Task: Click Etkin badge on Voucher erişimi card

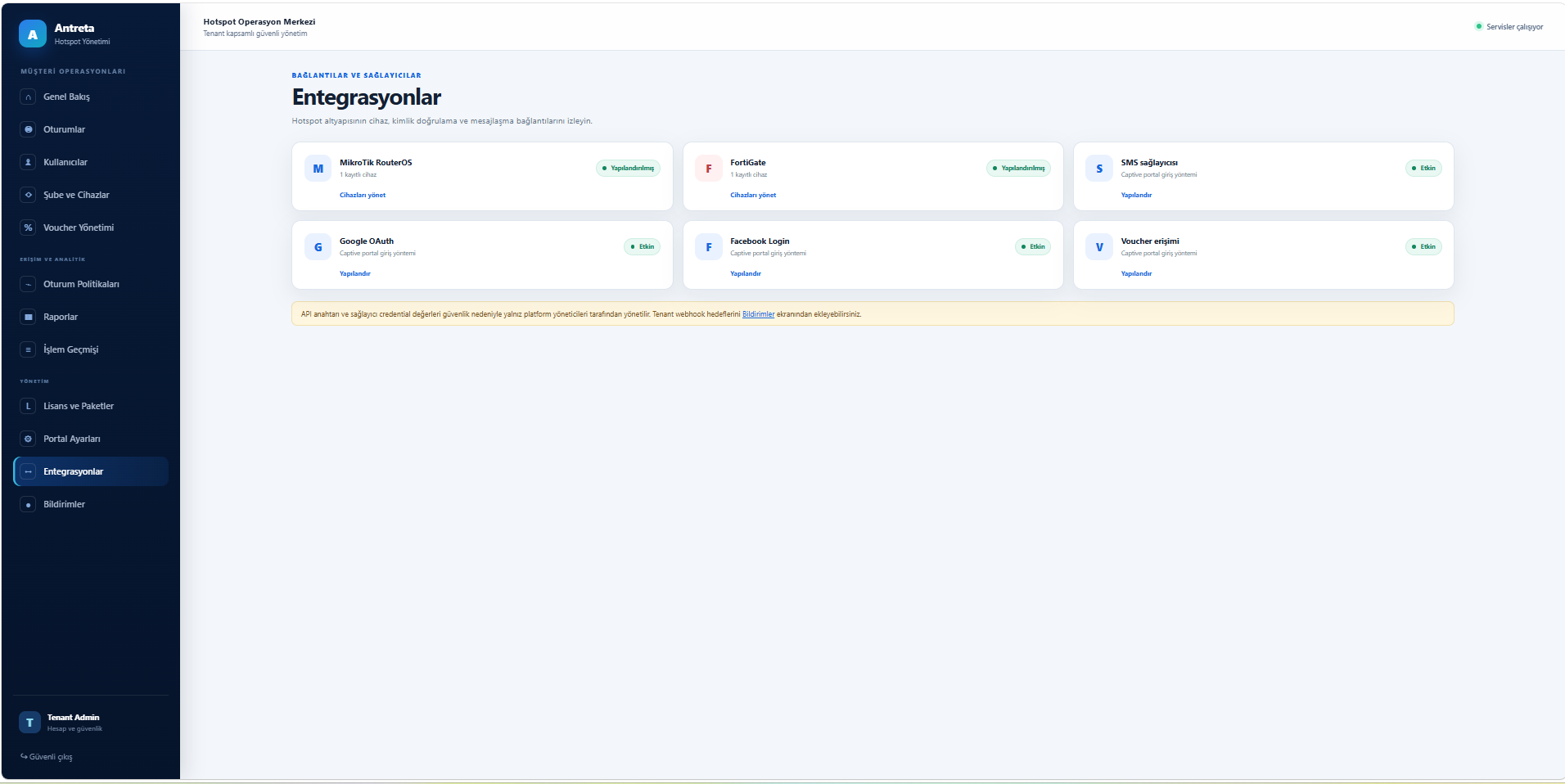Action: [x=1423, y=247]
